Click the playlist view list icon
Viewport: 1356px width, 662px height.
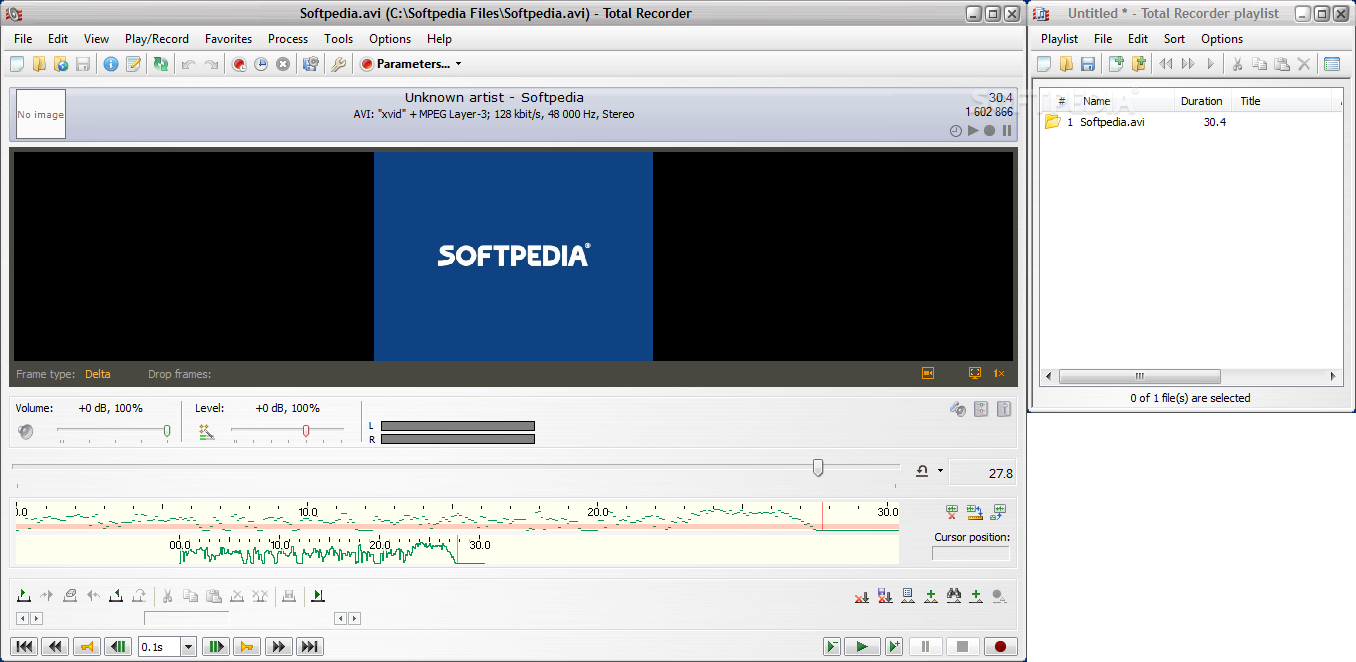pyautogui.click(x=1331, y=64)
